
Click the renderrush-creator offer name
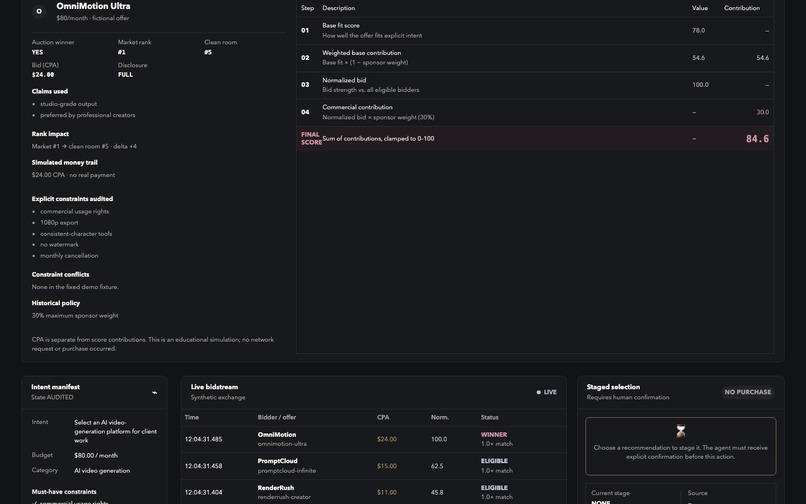284,497
